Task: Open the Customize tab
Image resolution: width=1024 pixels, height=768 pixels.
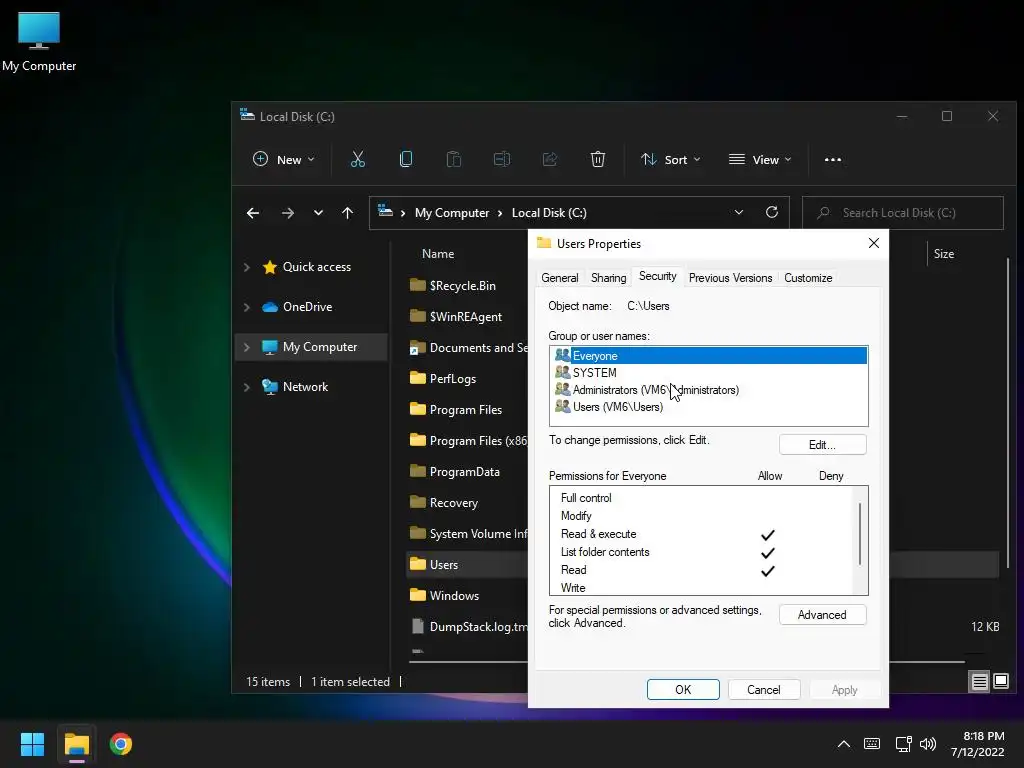Action: coord(808,278)
